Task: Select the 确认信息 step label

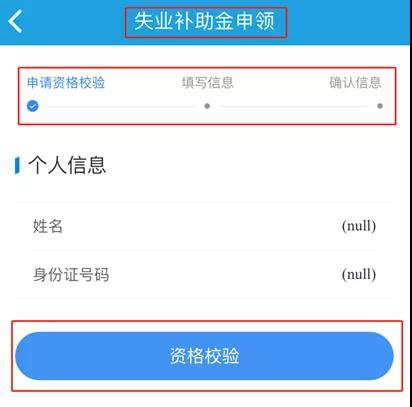Action: (355, 83)
